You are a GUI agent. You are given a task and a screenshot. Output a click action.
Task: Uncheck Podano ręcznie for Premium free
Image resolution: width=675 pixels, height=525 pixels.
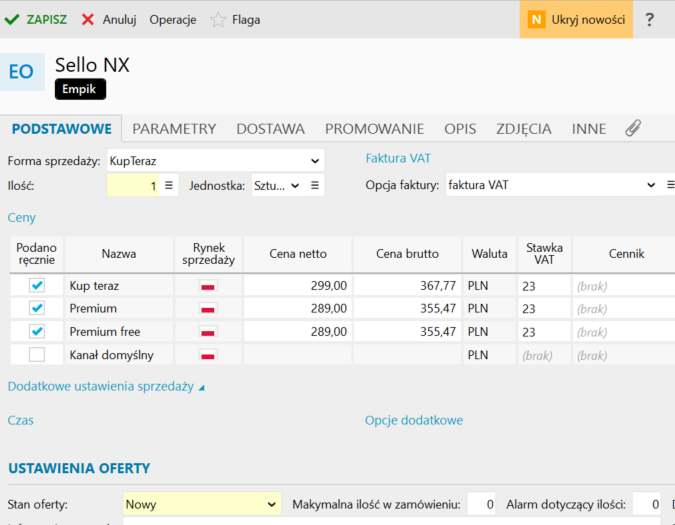[x=37, y=331]
